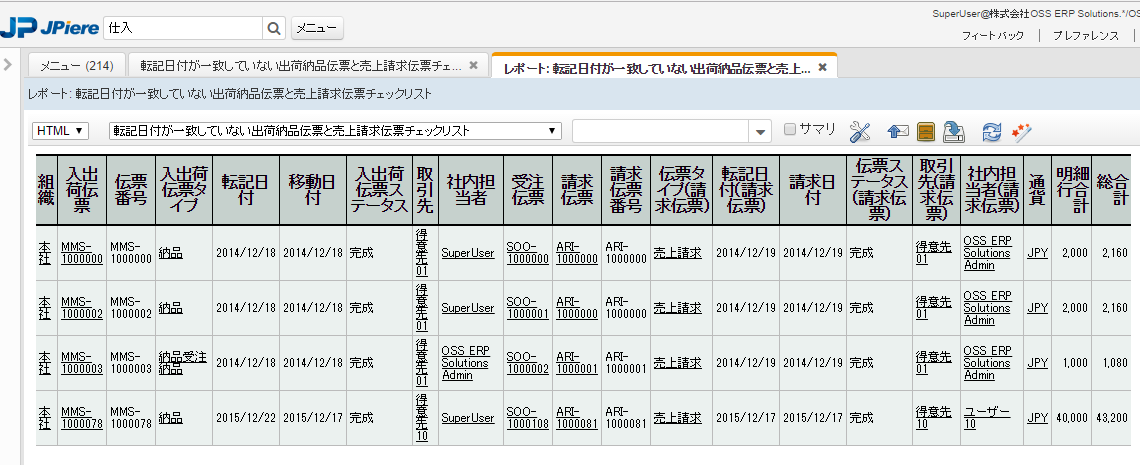
Task: Toggle the サマリ checkbox
Action: tap(790, 130)
